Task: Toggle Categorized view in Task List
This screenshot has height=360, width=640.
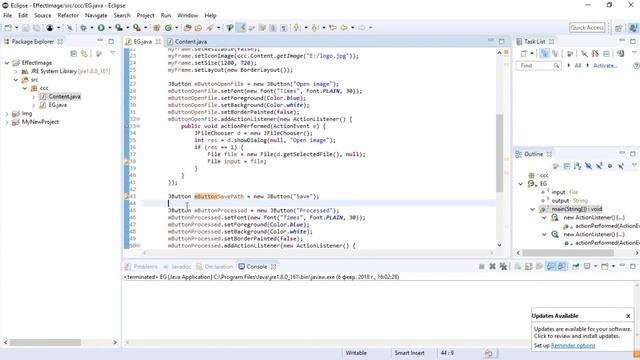Action: (x=544, y=53)
